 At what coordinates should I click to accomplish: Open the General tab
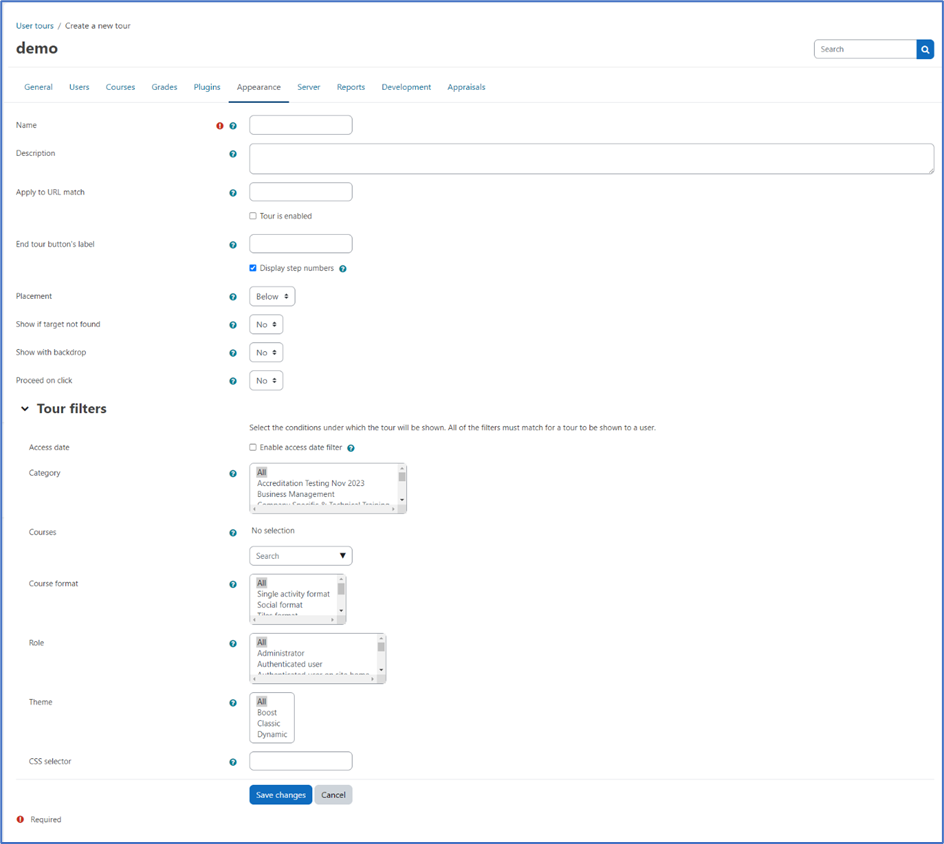[x=39, y=87]
